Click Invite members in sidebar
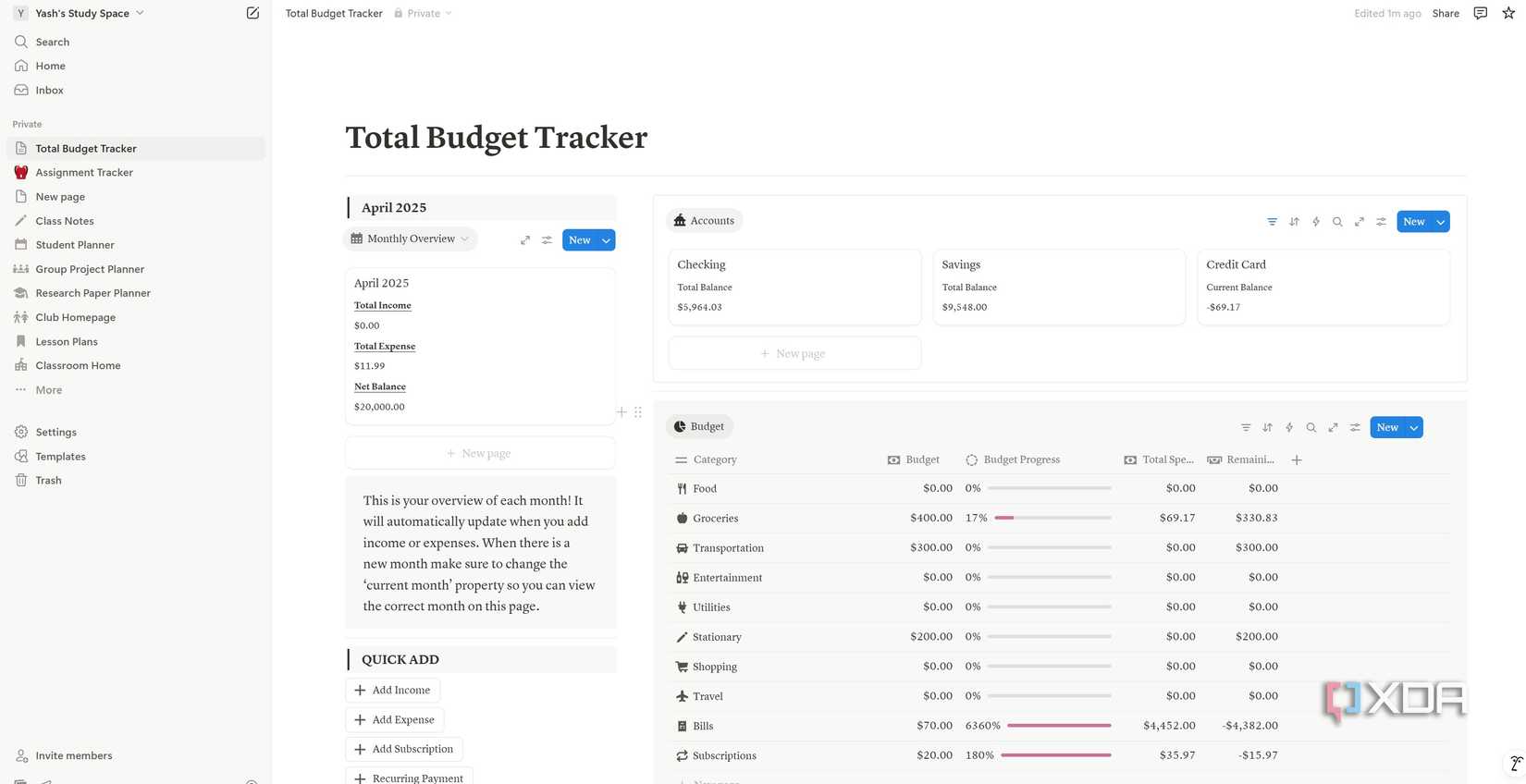 coord(136,755)
